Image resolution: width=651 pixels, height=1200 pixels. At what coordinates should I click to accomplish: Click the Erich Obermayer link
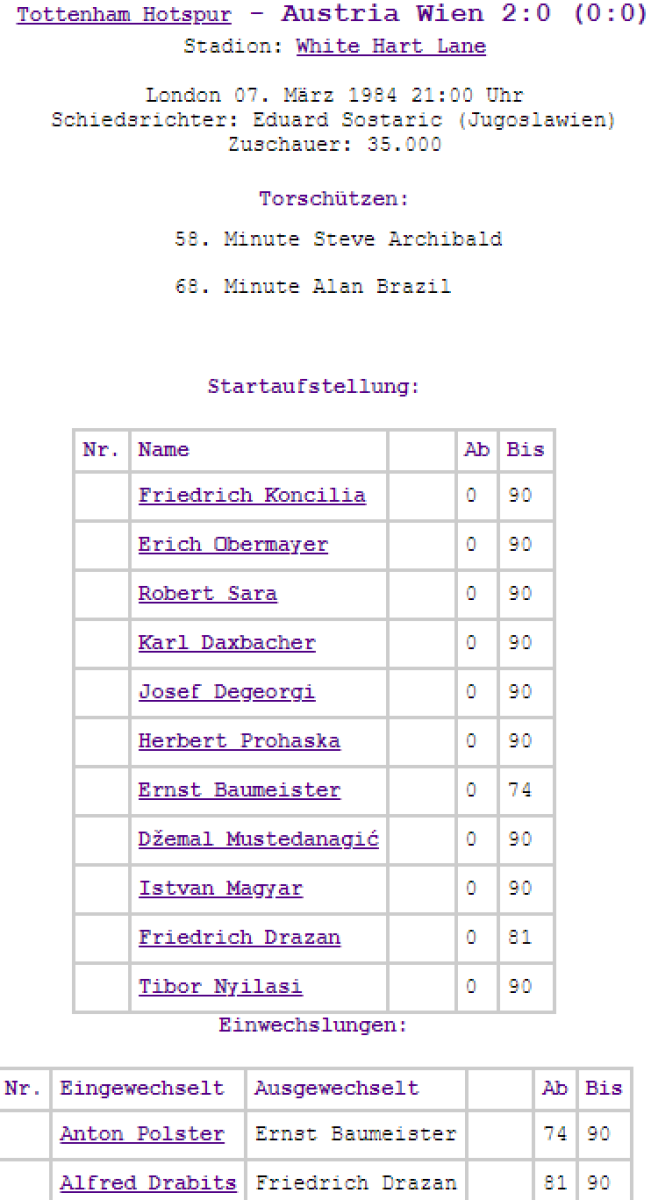click(x=233, y=545)
